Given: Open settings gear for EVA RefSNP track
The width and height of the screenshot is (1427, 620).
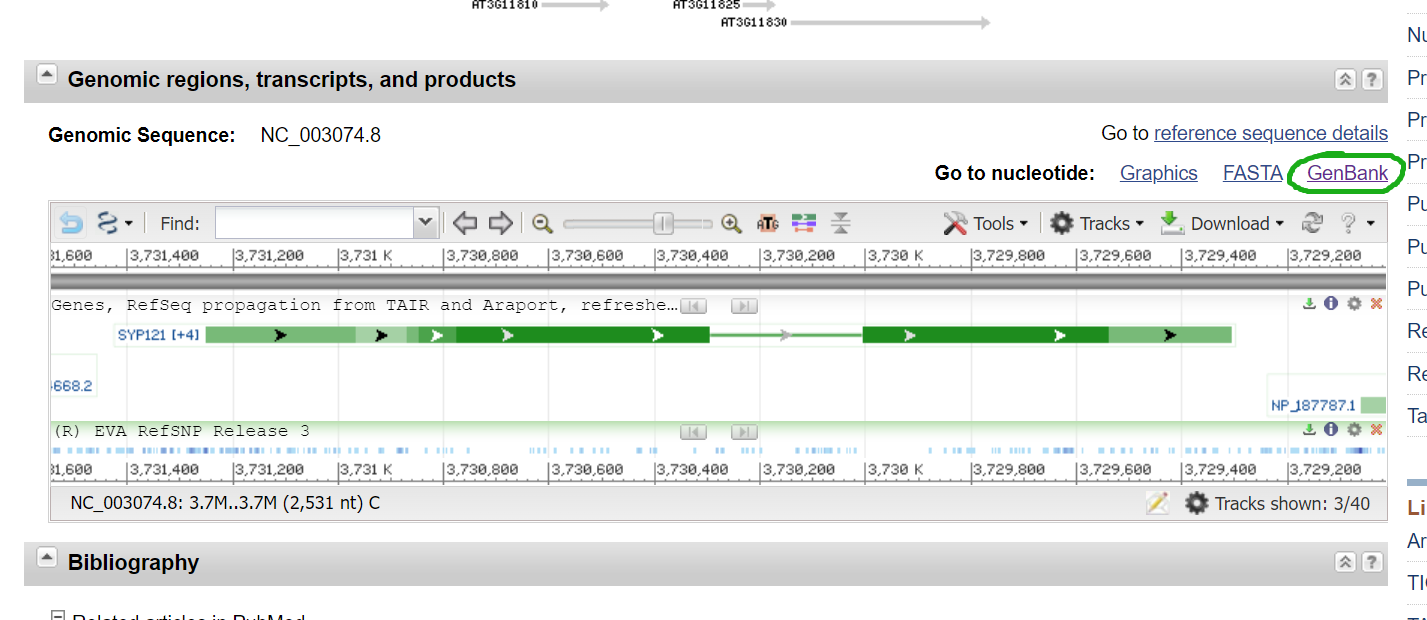Looking at the screenshot, I should pos(1354,430).
